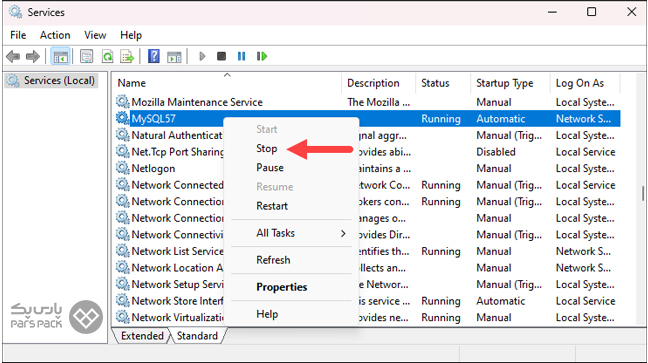The width and height of the screenshot is (648, 363).
Task: Sort by the Startup Type column header
Action: pos(510,83)
